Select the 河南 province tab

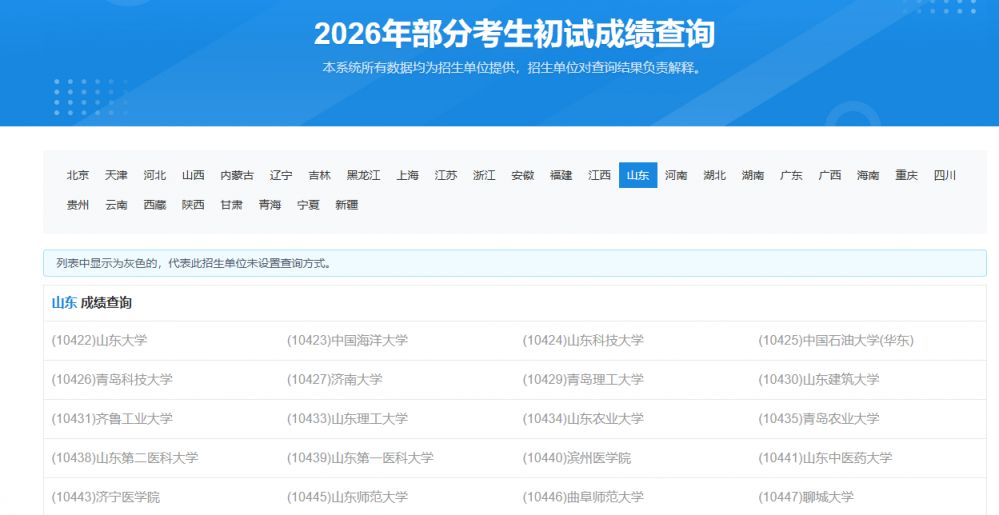click(676, 175)
